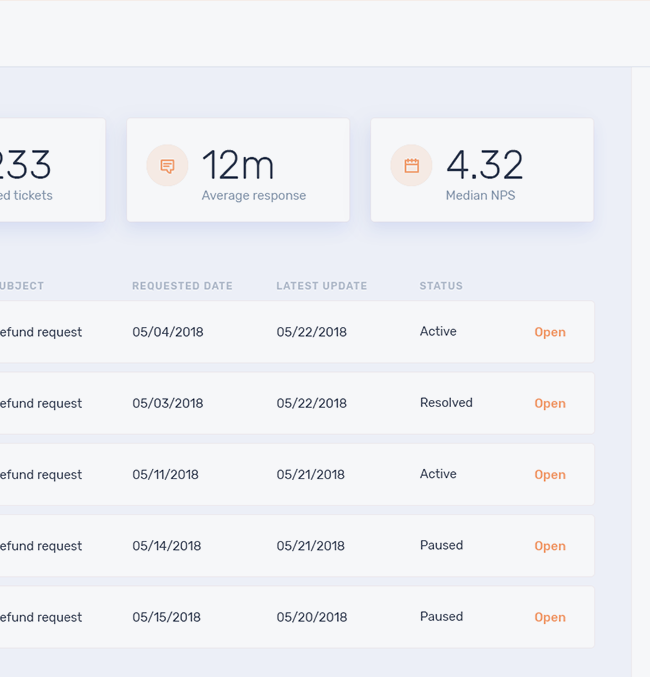Select the 05/14/2018 requested date cell

point(166,546)
